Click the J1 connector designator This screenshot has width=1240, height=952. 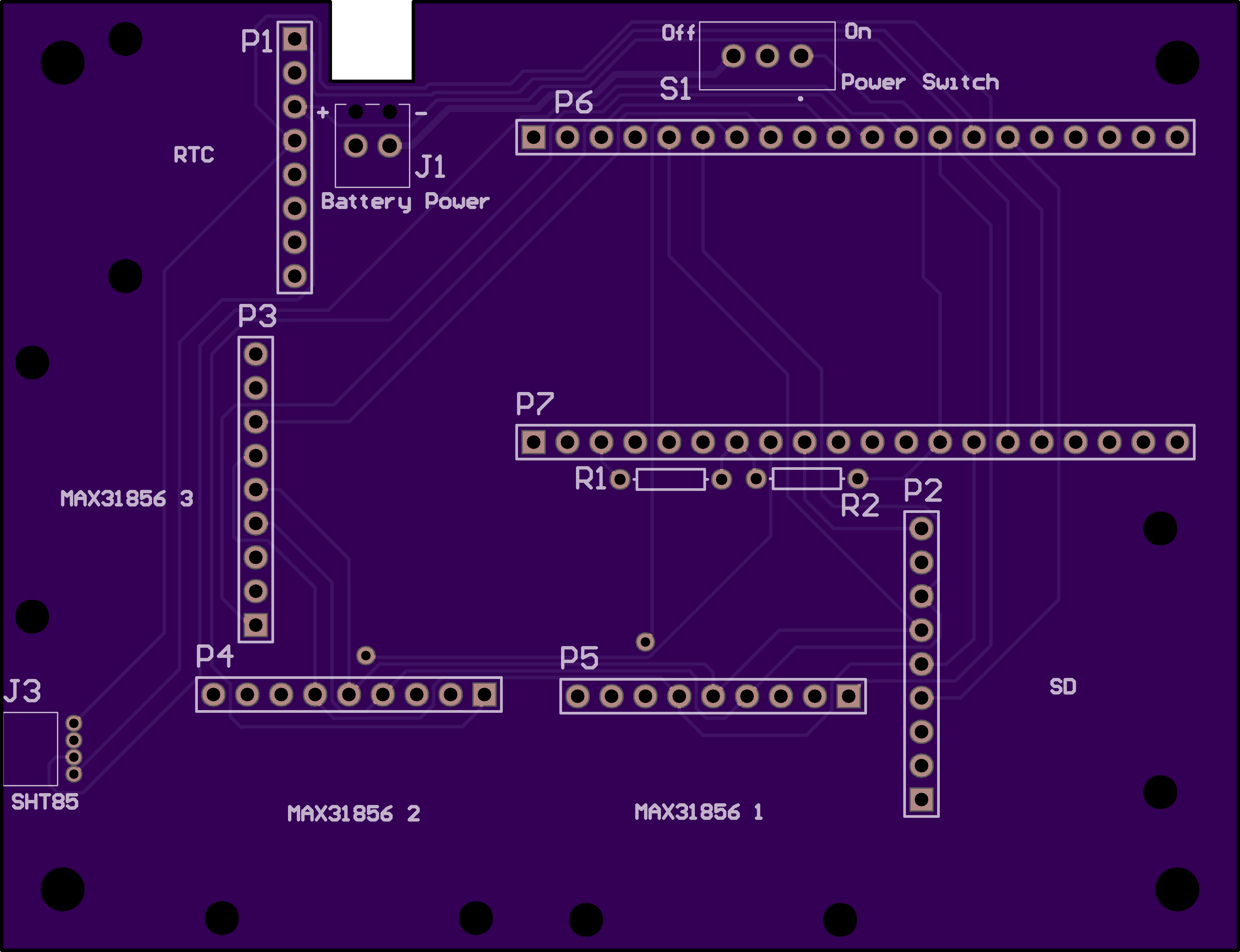pyautogui.click(x=430, y=167)
